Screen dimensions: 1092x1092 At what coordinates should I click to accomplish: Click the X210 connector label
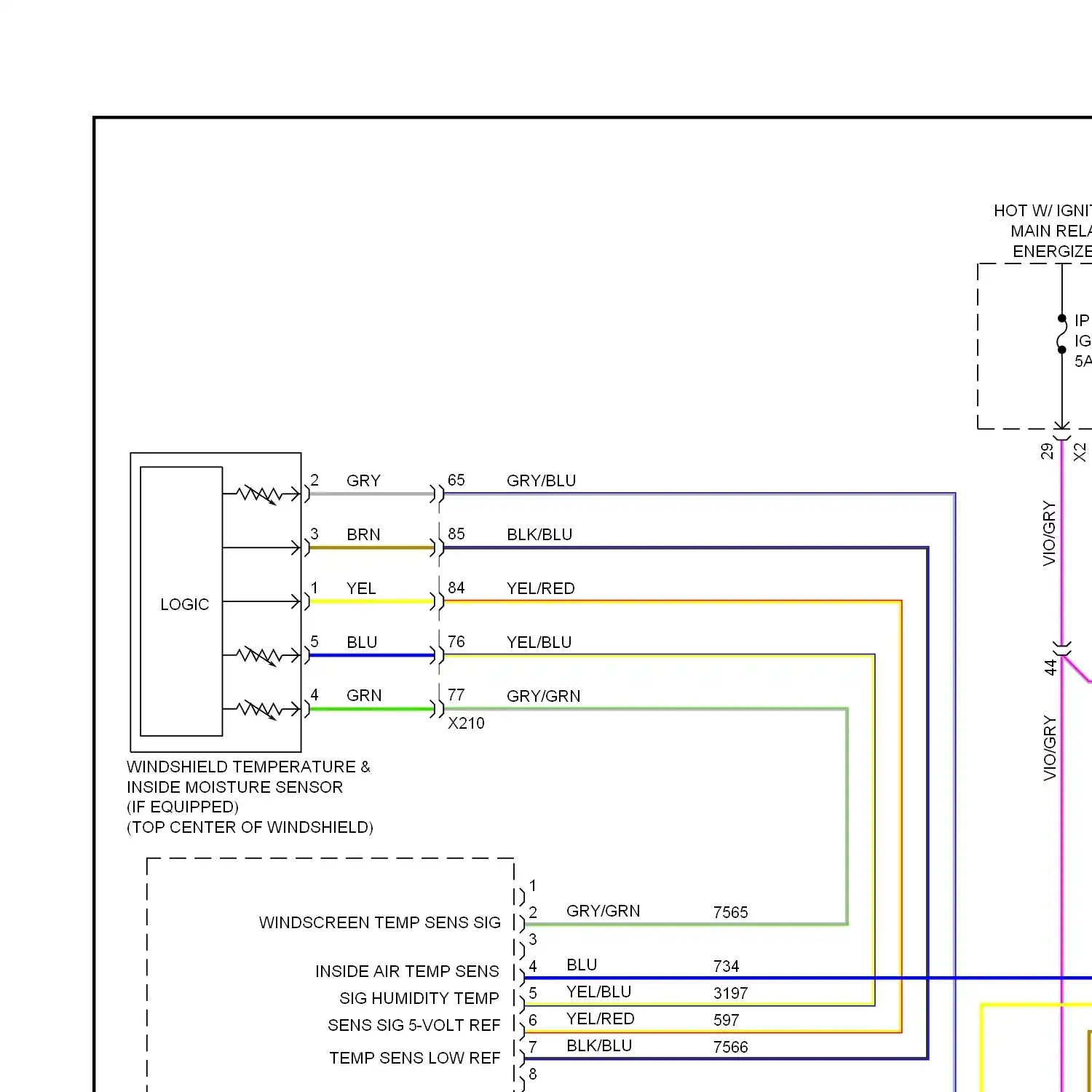(466, 723)
